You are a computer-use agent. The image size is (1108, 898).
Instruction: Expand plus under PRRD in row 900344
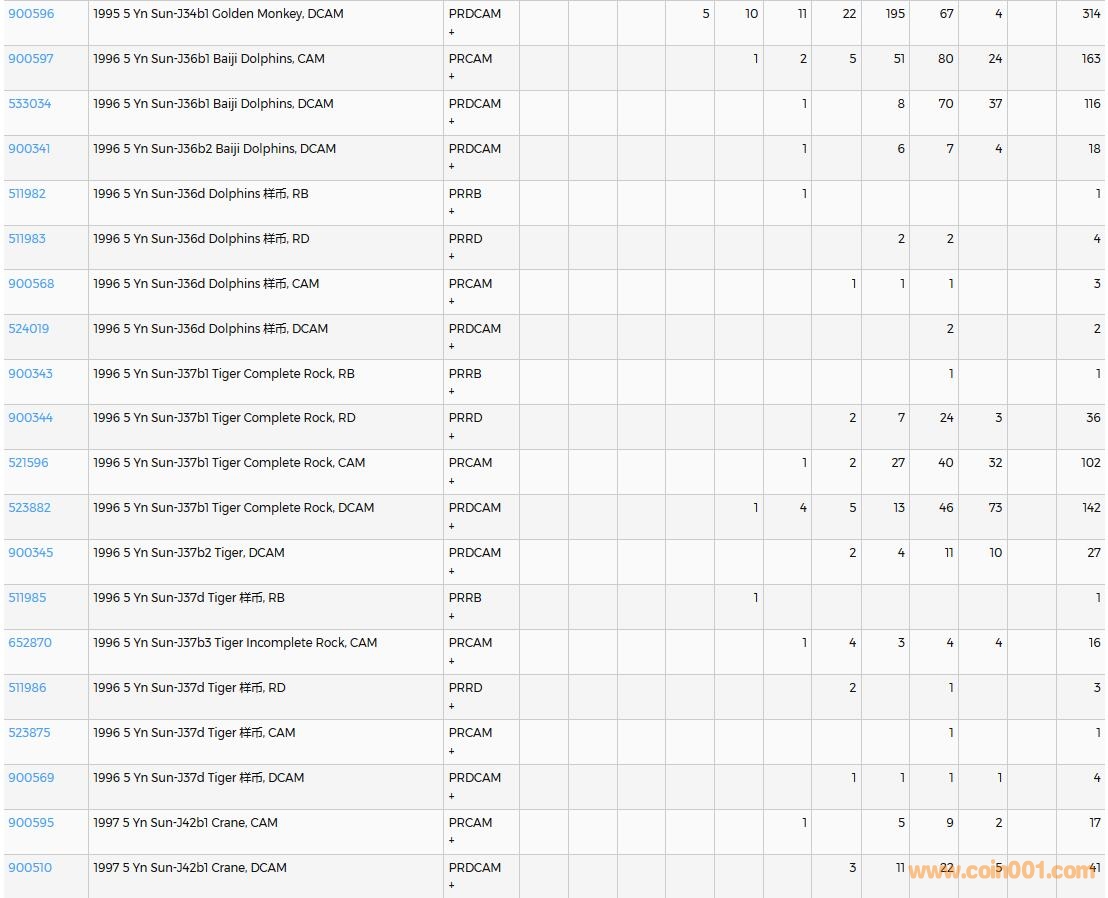pos(452,436)
